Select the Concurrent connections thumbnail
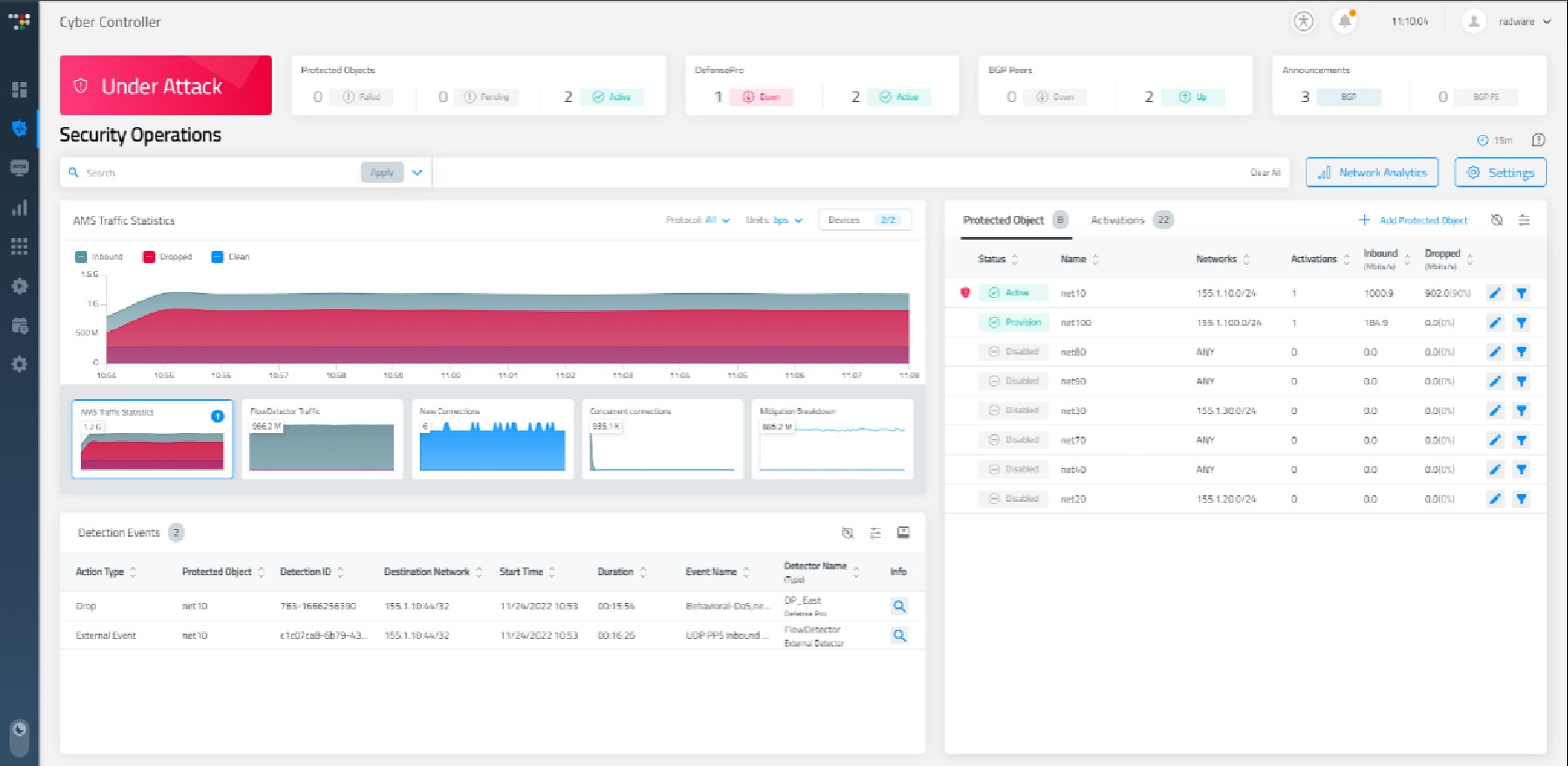 (x=662, y=439)
